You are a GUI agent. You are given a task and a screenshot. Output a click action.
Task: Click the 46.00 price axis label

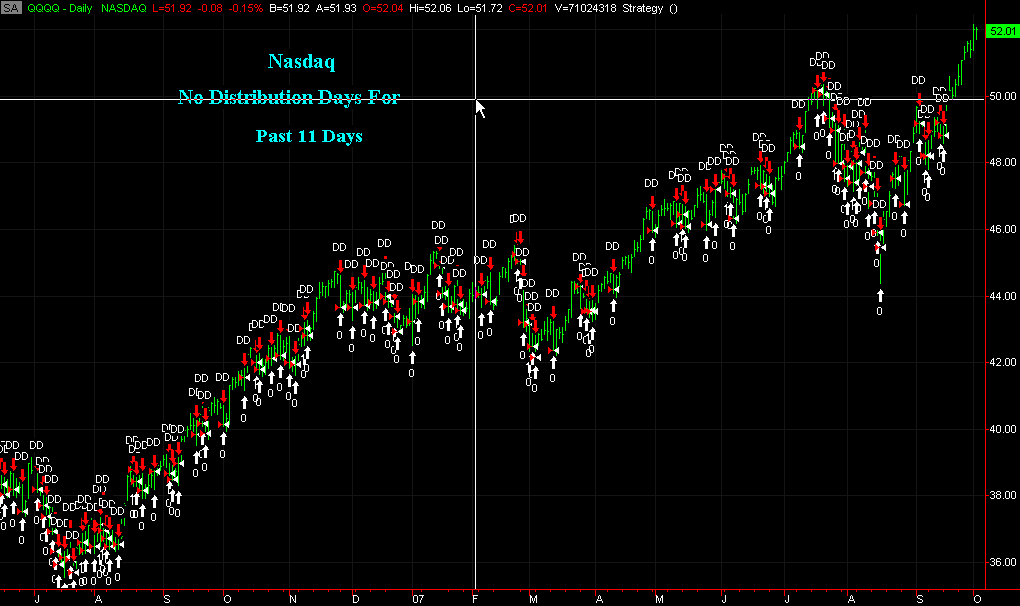[1002, 230]
